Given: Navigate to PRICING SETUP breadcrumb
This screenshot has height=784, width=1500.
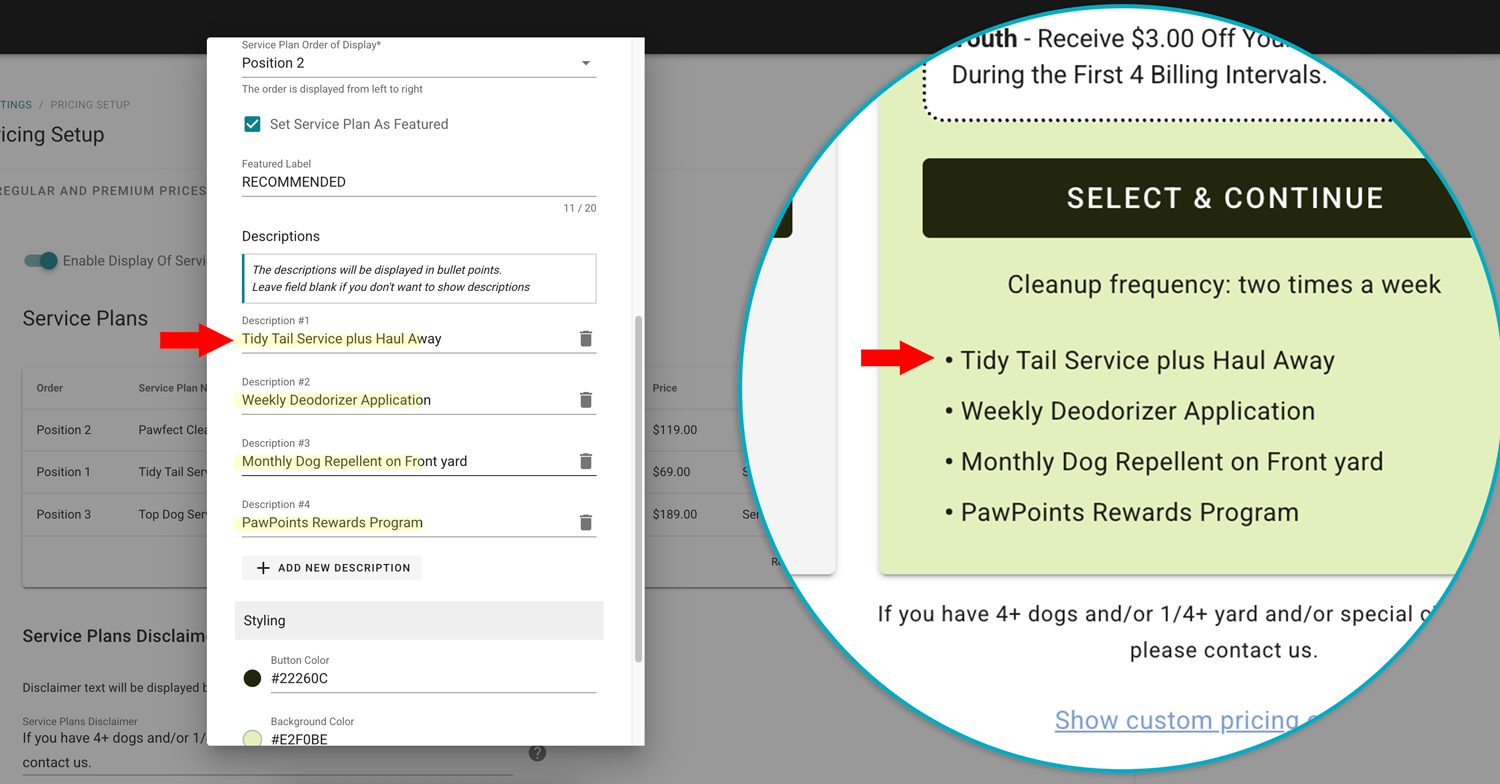Looking at the screenshot, I should [90, 105].
